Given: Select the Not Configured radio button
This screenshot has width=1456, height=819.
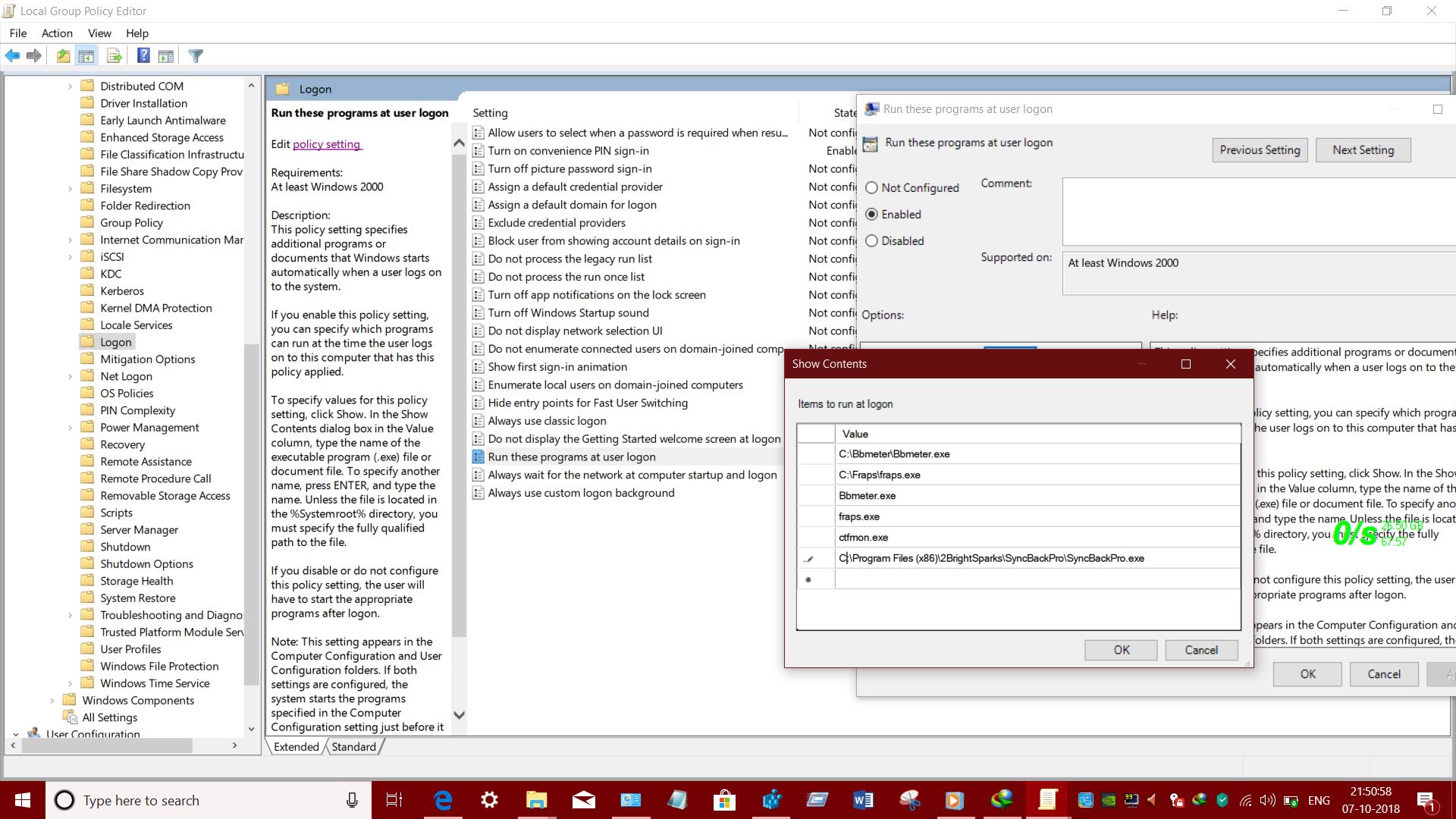Looking at the screenshot, I should 871,188.
